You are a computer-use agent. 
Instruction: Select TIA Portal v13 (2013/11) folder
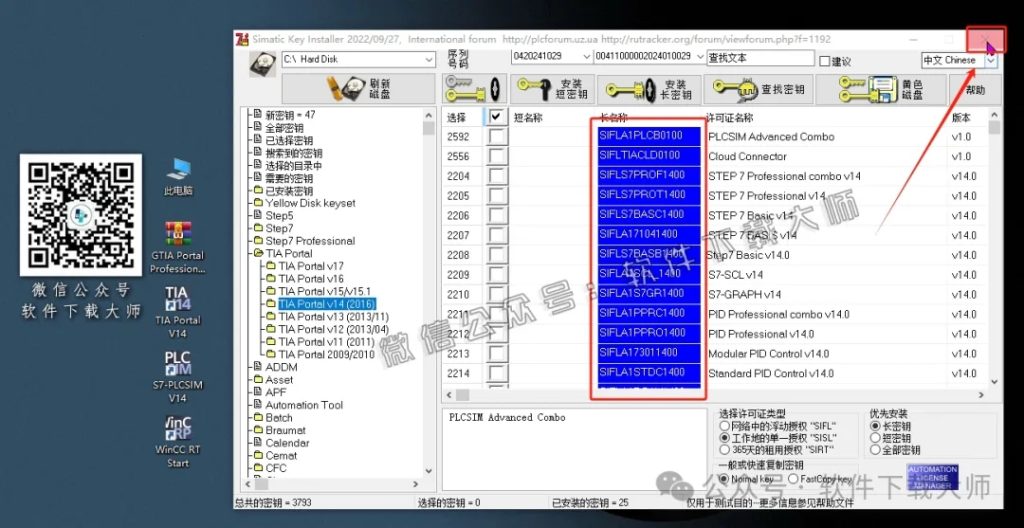click(x=333, y=316)
